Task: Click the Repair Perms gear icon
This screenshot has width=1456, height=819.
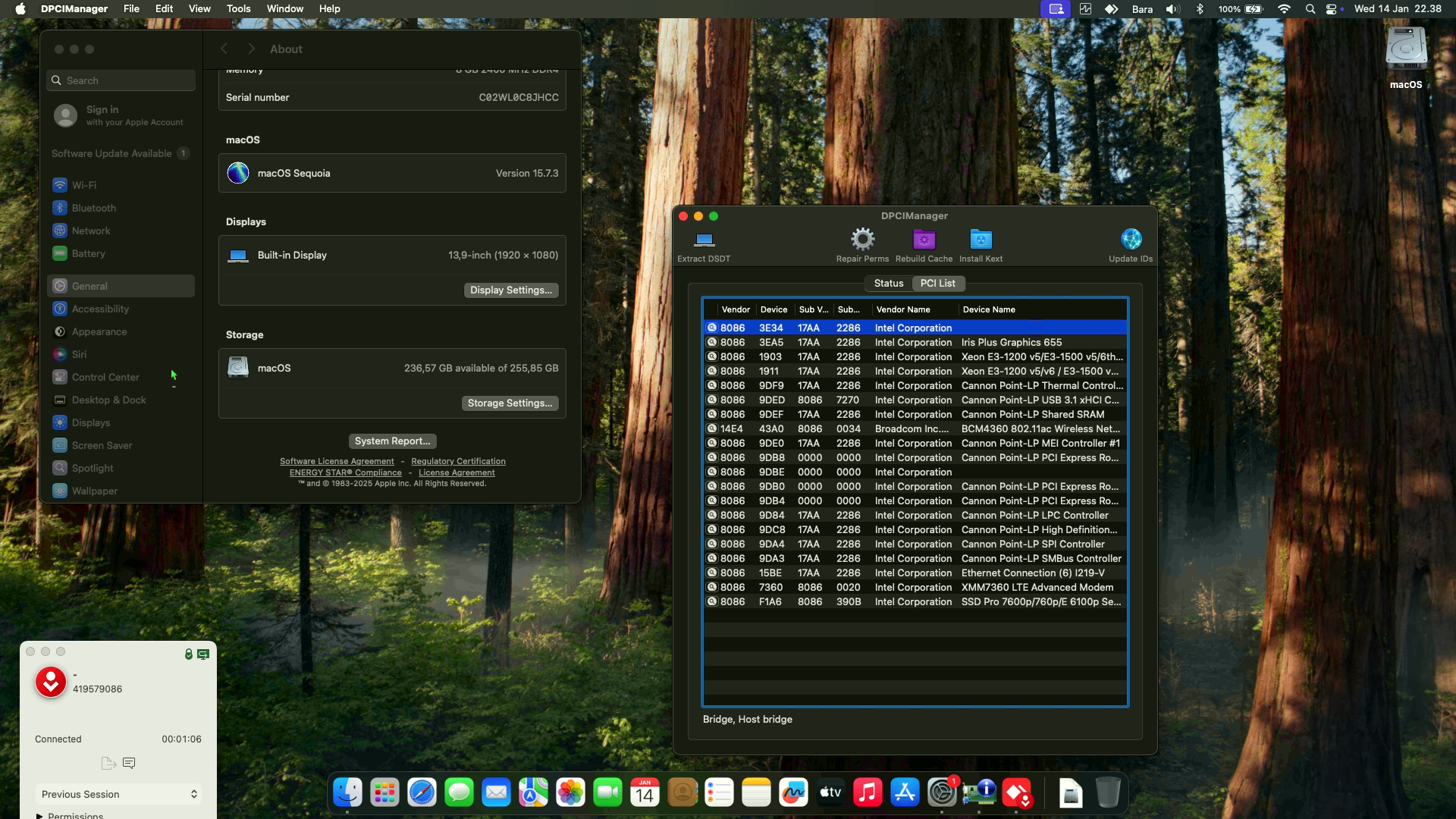Action: click(862, 240)
